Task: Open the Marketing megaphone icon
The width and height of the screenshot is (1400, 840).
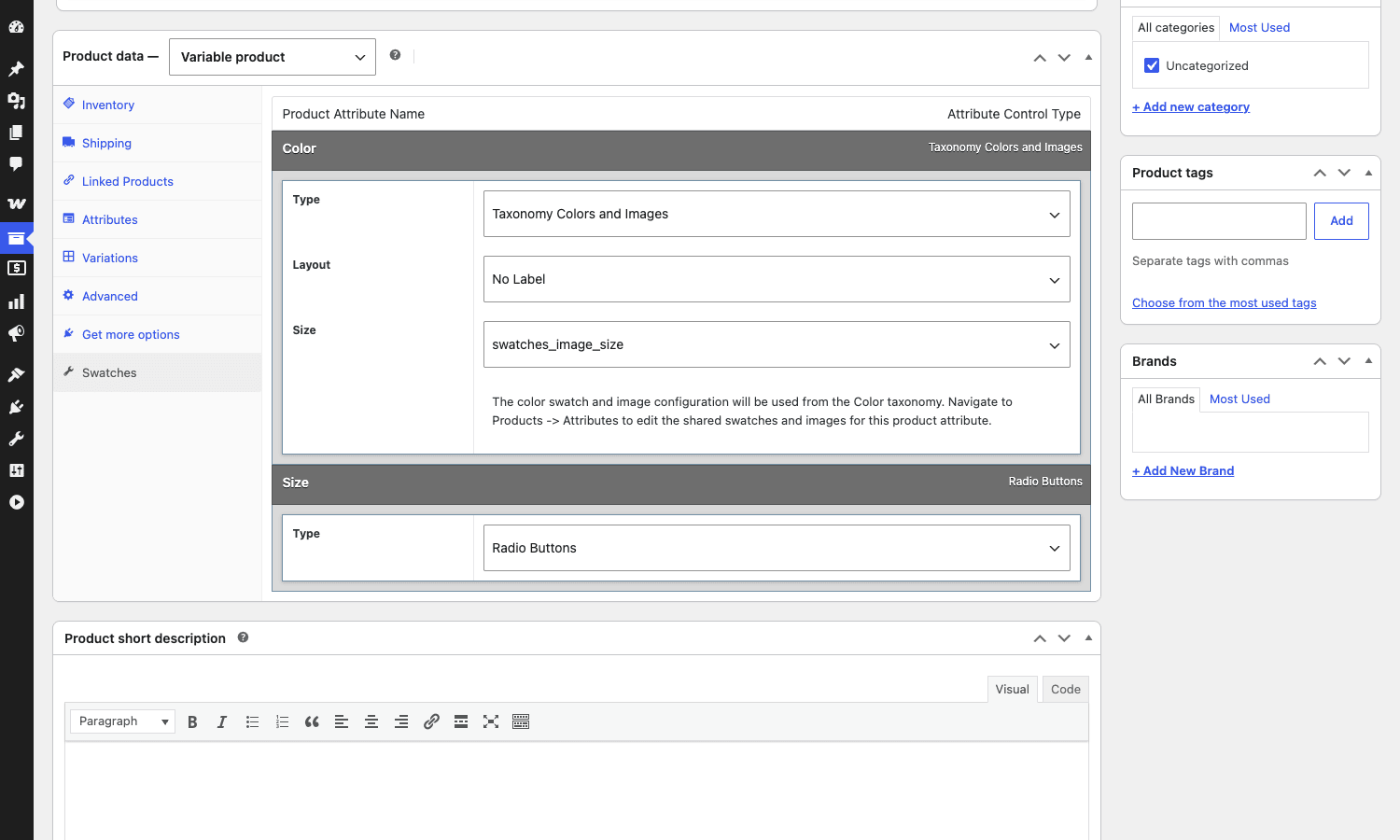Action: [x=16, y=333]
